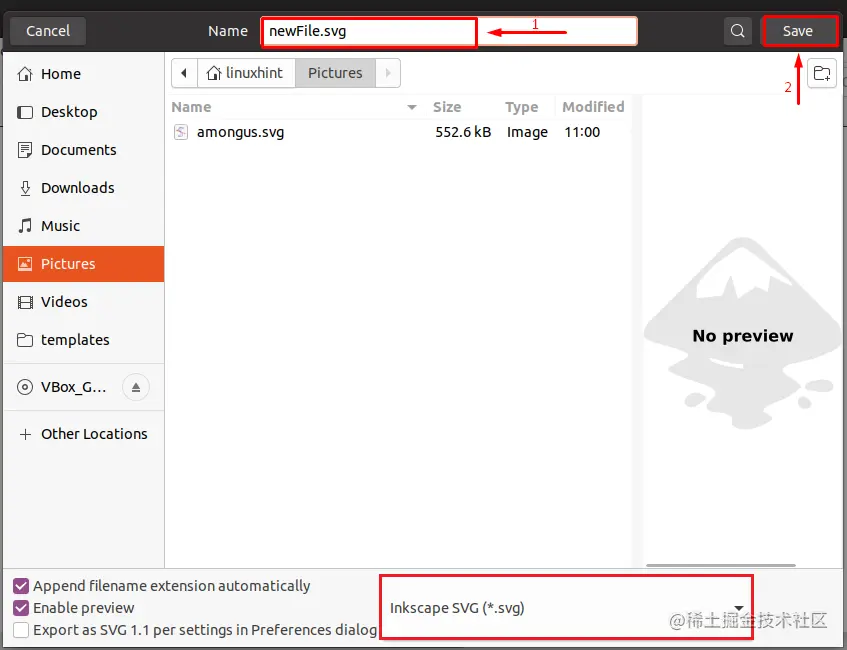Viewport: 847px width, 650px height.
Task: Click the Save button
Action: point(798,31)
